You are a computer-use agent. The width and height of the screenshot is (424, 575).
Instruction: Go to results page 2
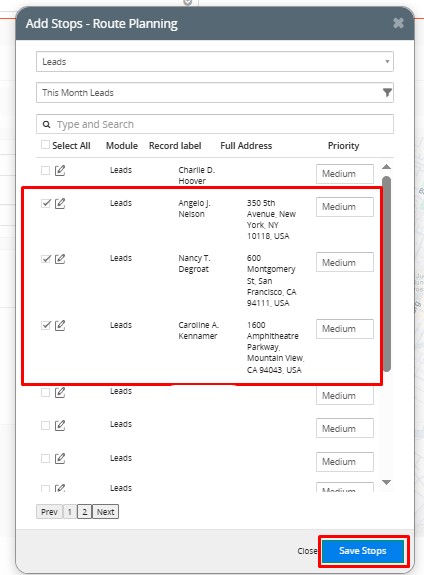[84, 512]
